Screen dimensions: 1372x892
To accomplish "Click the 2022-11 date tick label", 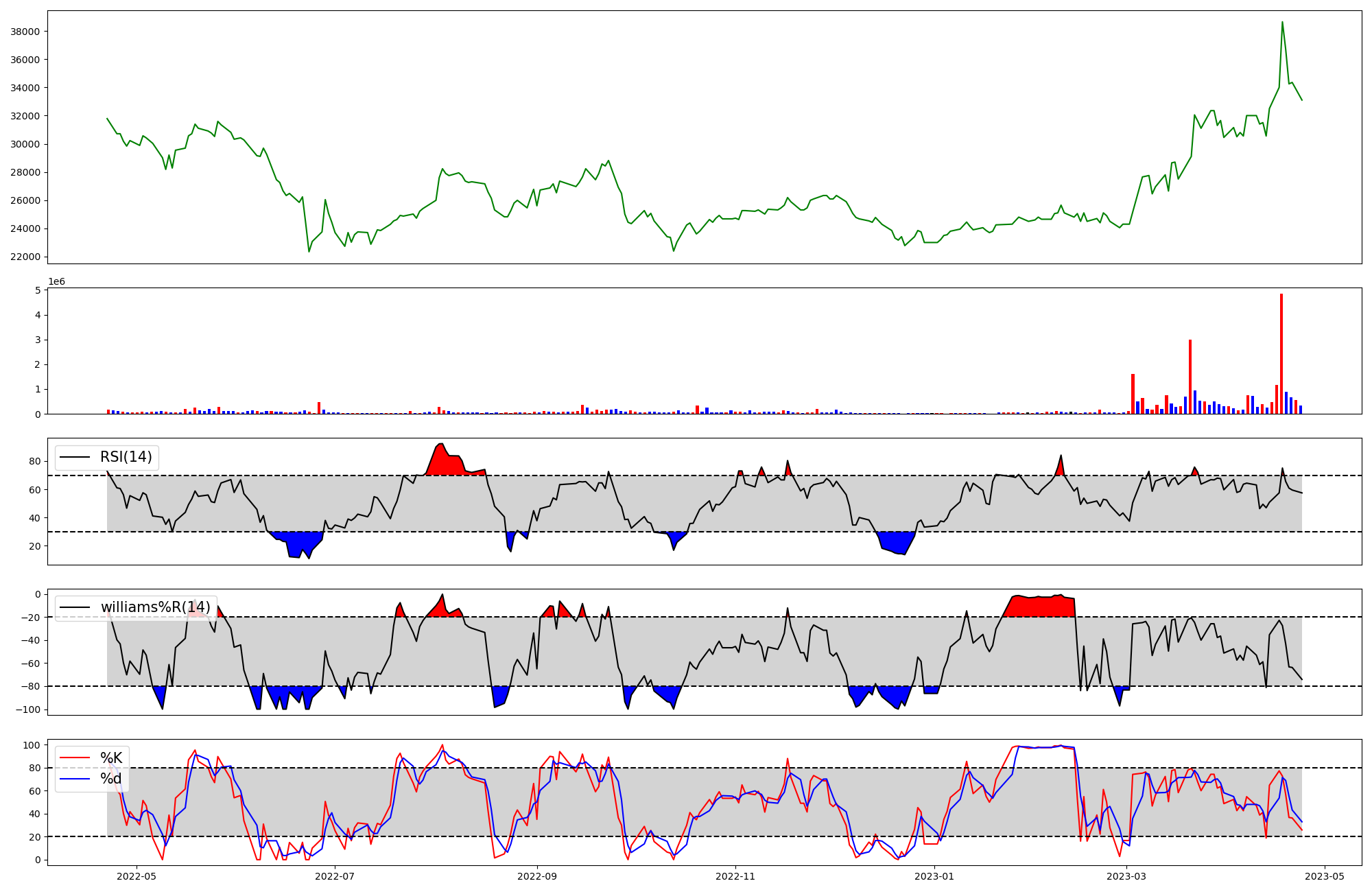I will pos(735,876).
